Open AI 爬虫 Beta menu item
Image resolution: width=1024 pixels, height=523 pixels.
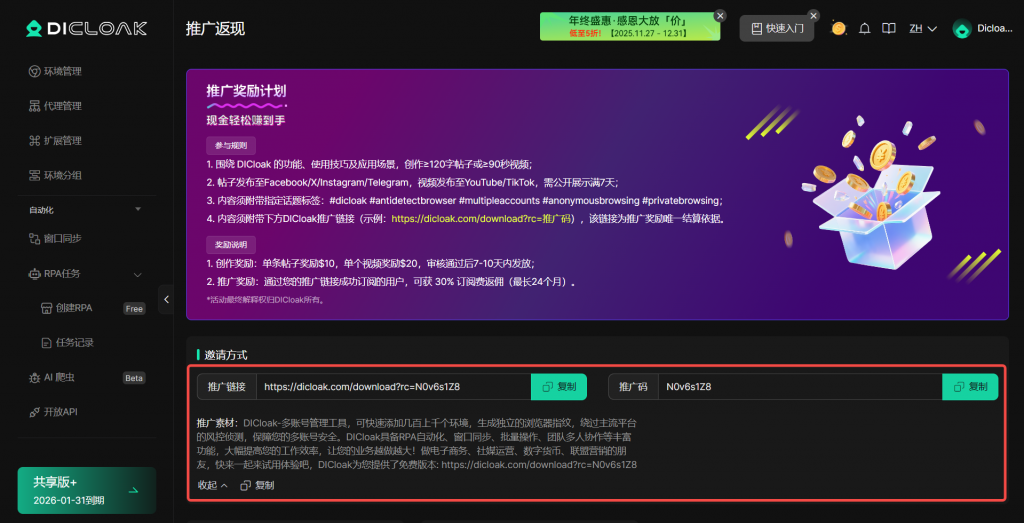click(x=60, y=377)
